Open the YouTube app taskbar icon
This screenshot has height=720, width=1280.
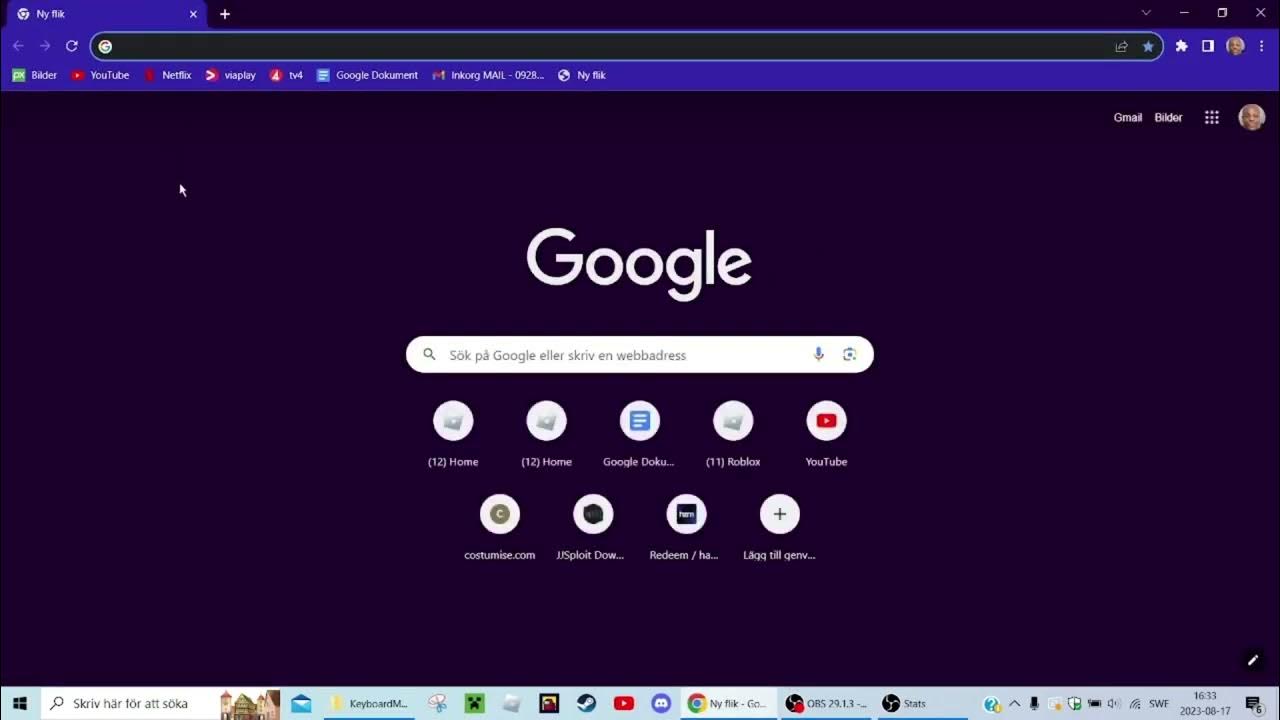pyautogui.click(x=624, y=703)
